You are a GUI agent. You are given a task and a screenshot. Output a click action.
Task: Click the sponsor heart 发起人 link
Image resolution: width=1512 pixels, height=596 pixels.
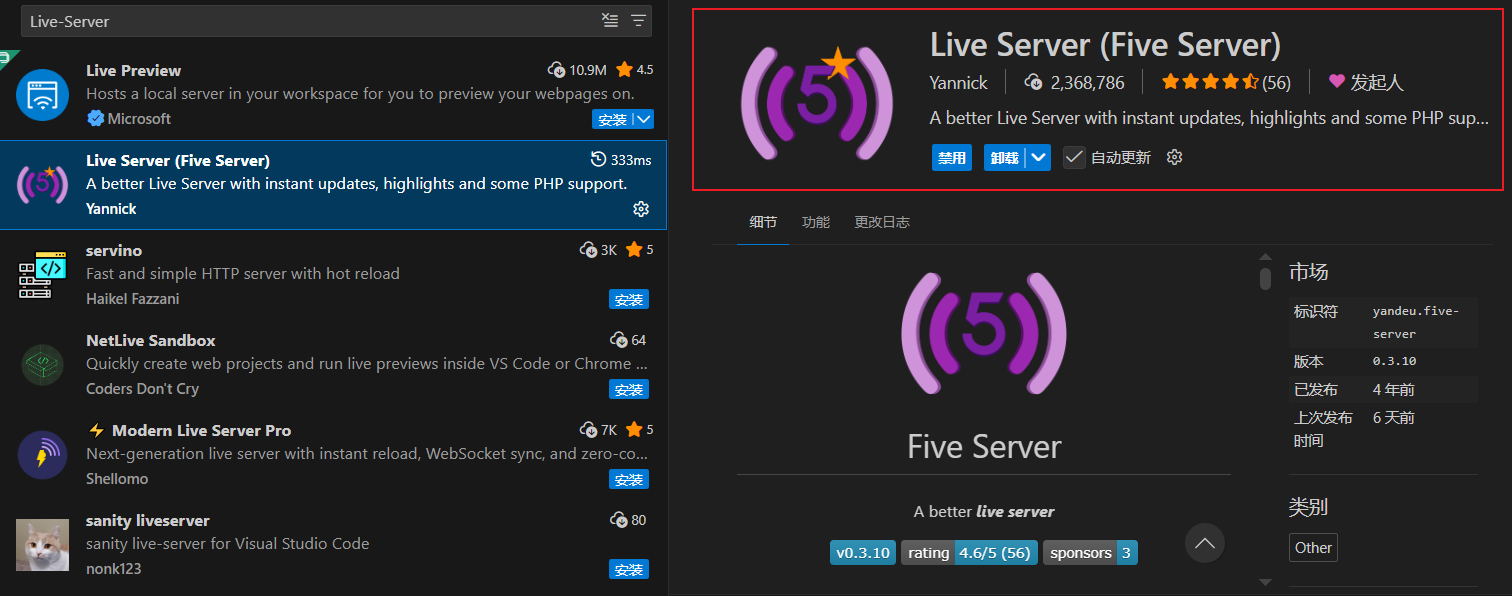point(1366,82)
